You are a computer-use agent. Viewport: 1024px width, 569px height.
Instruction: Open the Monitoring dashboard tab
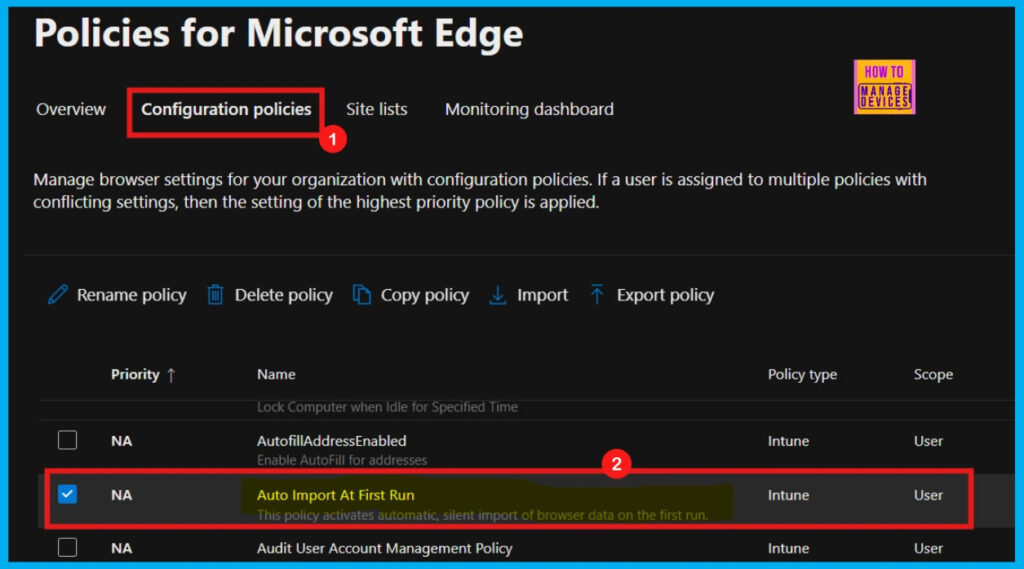click(x=529, y=109)
